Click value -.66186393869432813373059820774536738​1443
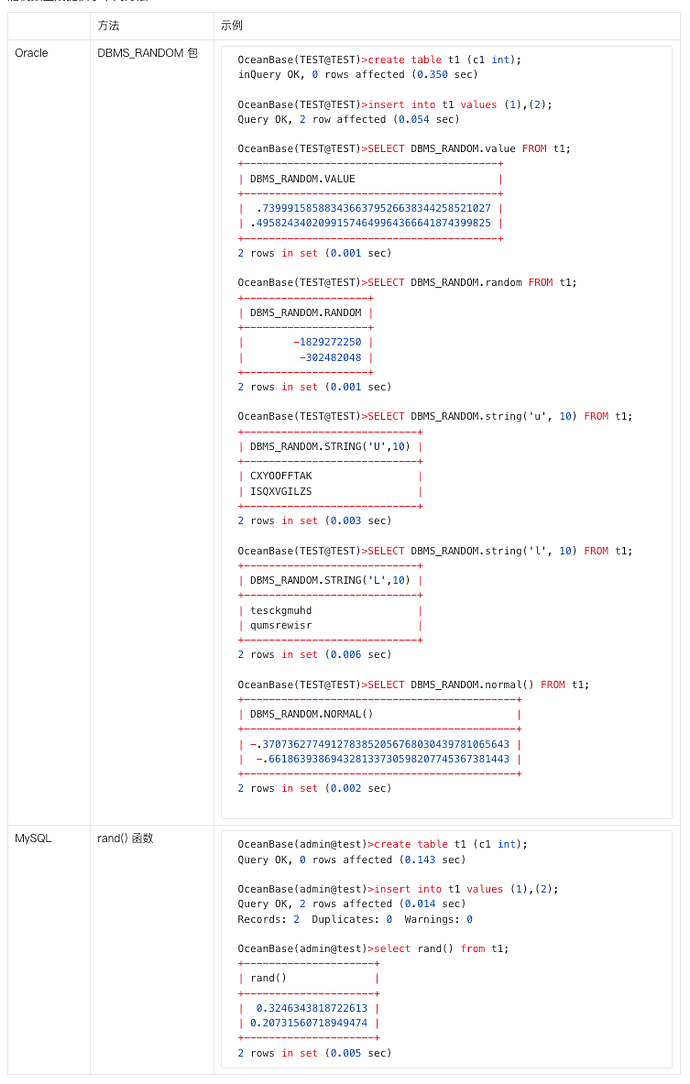The height and width of the screenshot is (1084, 690). coord(383,759)
